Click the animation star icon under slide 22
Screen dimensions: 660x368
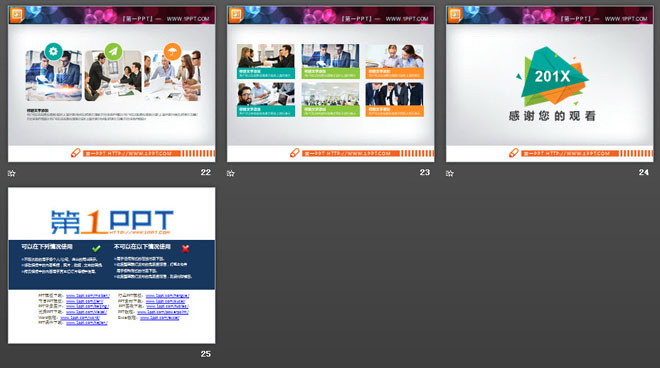coord(11,173)
